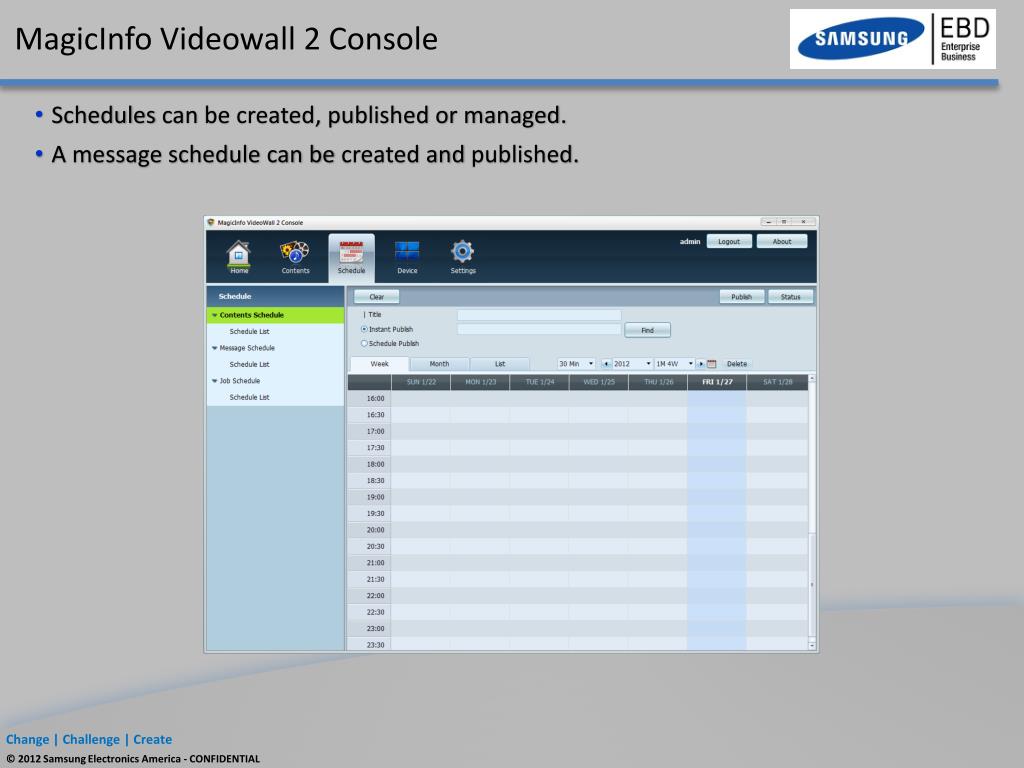Open the Contents section icon

(295, 252)
